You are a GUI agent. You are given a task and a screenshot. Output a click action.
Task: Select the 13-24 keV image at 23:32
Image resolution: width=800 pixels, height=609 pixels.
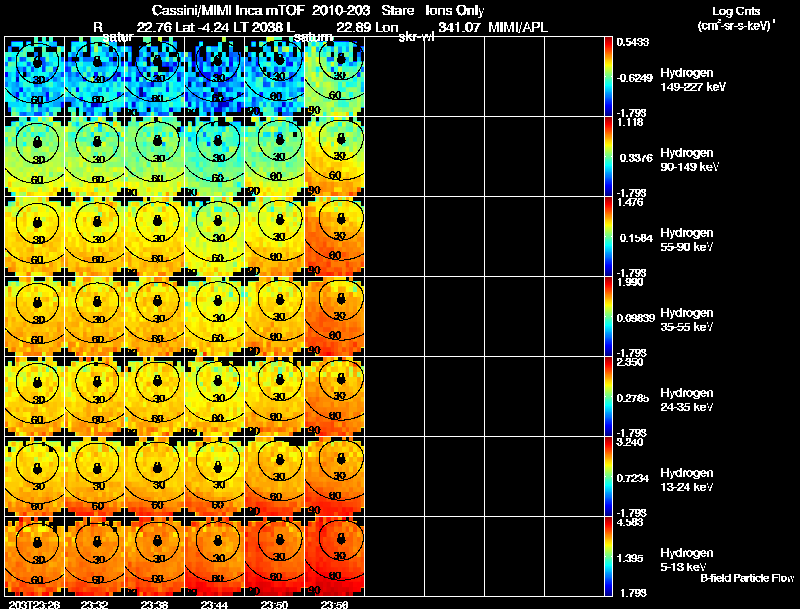pos(95,476)
